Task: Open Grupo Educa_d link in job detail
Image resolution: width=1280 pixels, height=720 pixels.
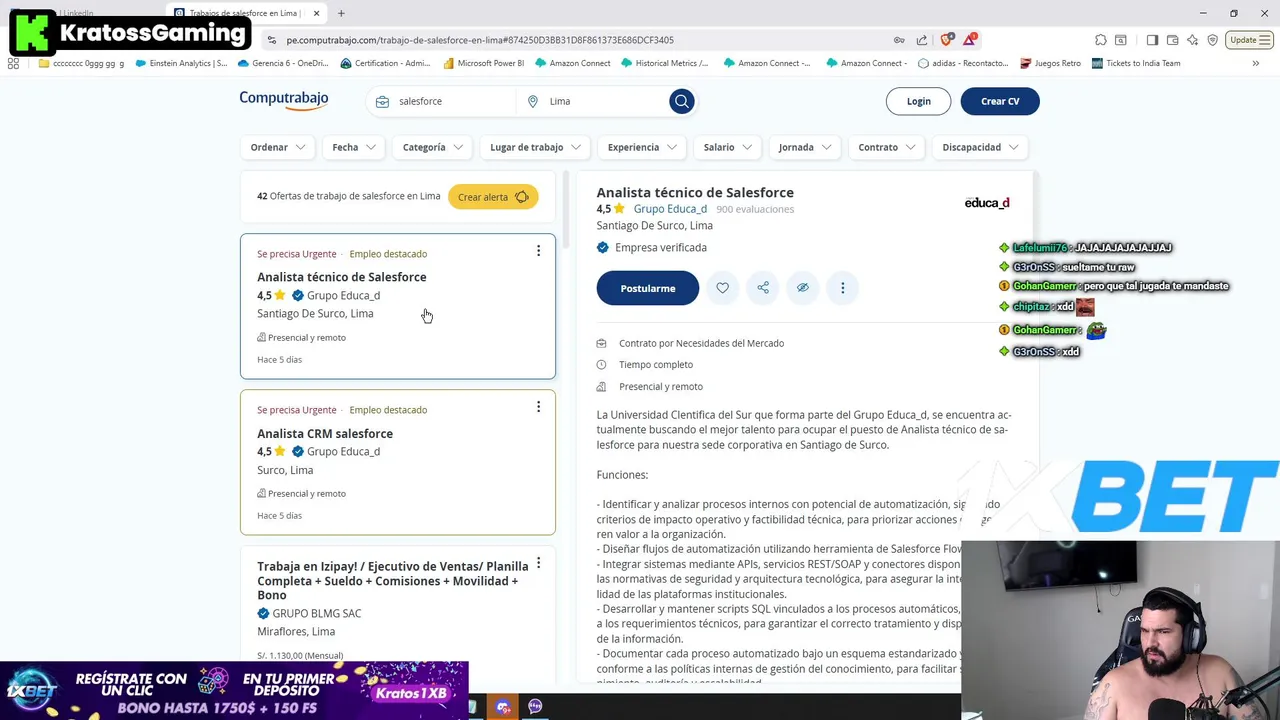Action: pyautogui.click(x=670, y=209)
